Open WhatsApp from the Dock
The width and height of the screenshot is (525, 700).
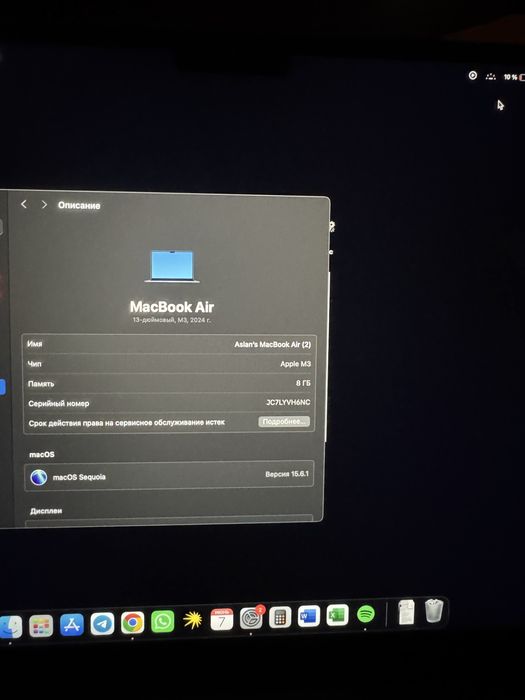pos(162,621)
